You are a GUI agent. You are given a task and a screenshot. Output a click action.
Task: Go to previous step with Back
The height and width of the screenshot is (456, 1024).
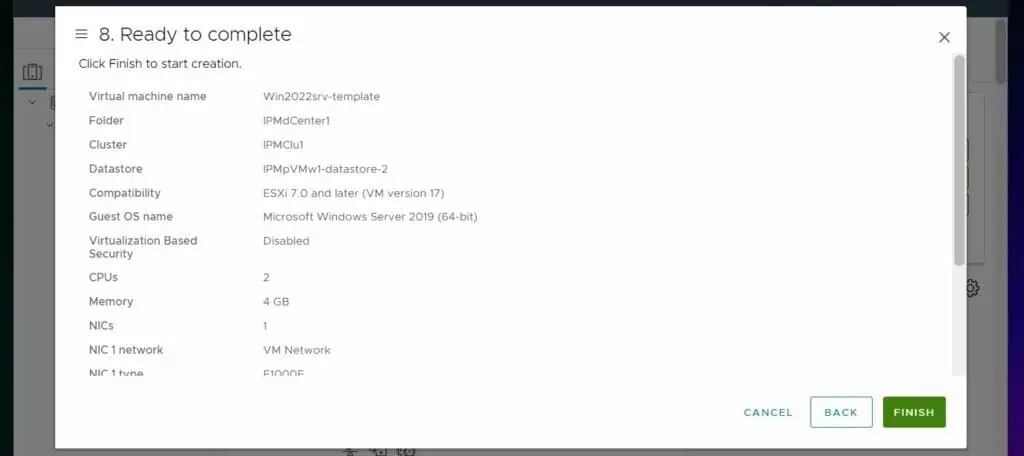[x=840, y=412]
